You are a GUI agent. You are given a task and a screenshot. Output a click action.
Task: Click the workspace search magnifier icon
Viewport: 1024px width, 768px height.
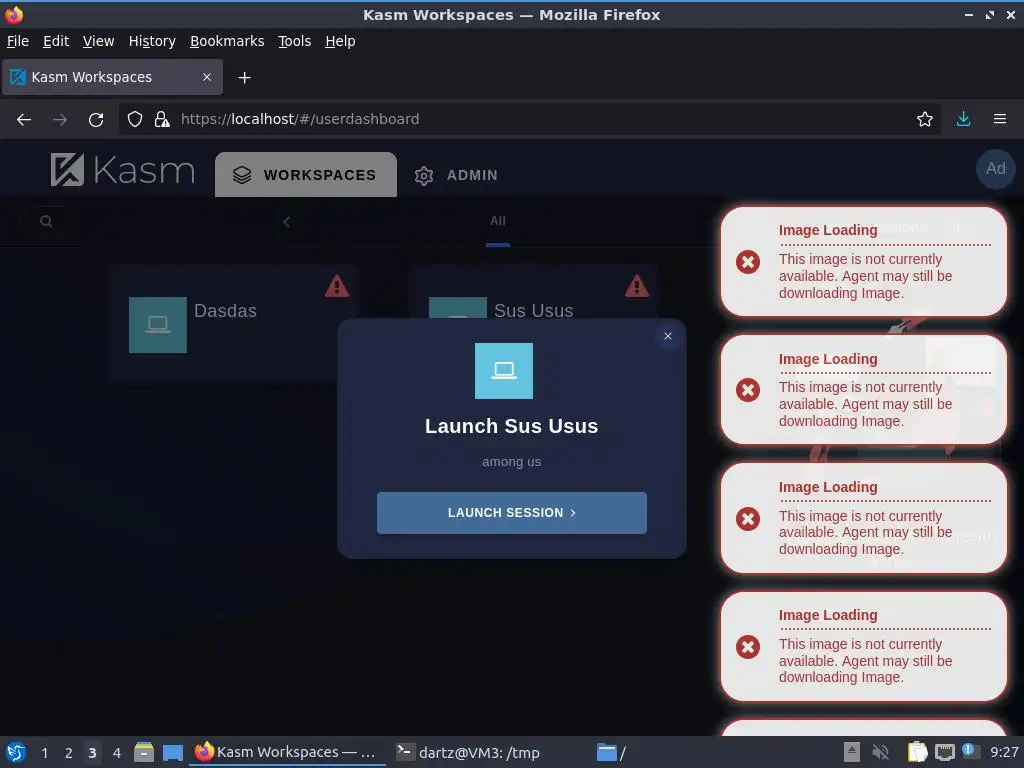[x=46, y=221]
